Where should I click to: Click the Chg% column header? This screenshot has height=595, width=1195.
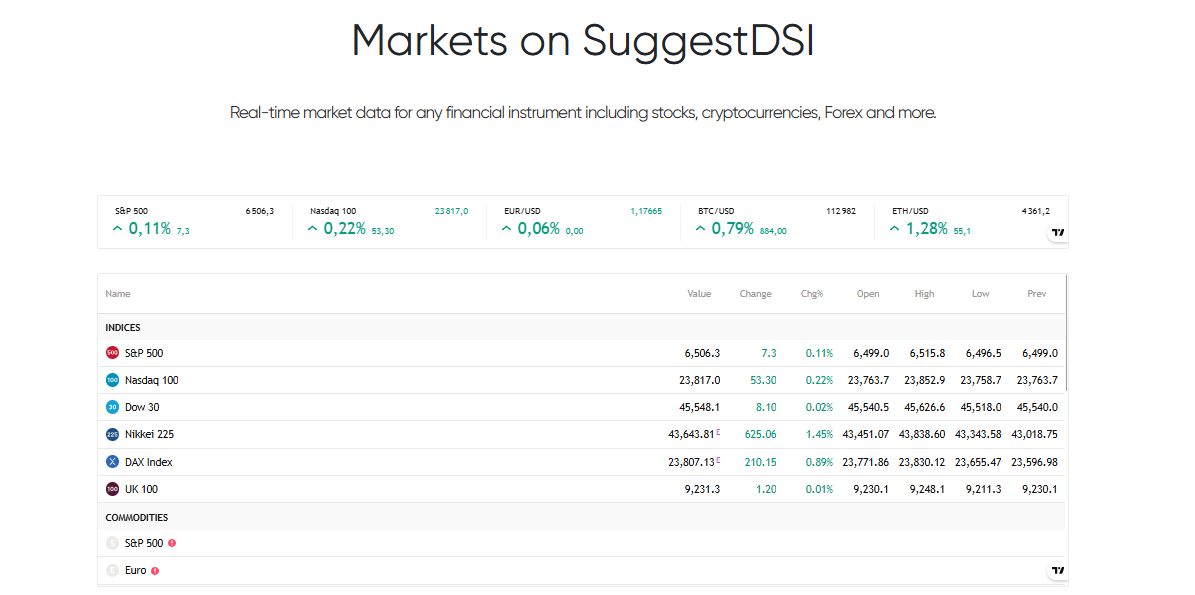(x=812, y=294)
